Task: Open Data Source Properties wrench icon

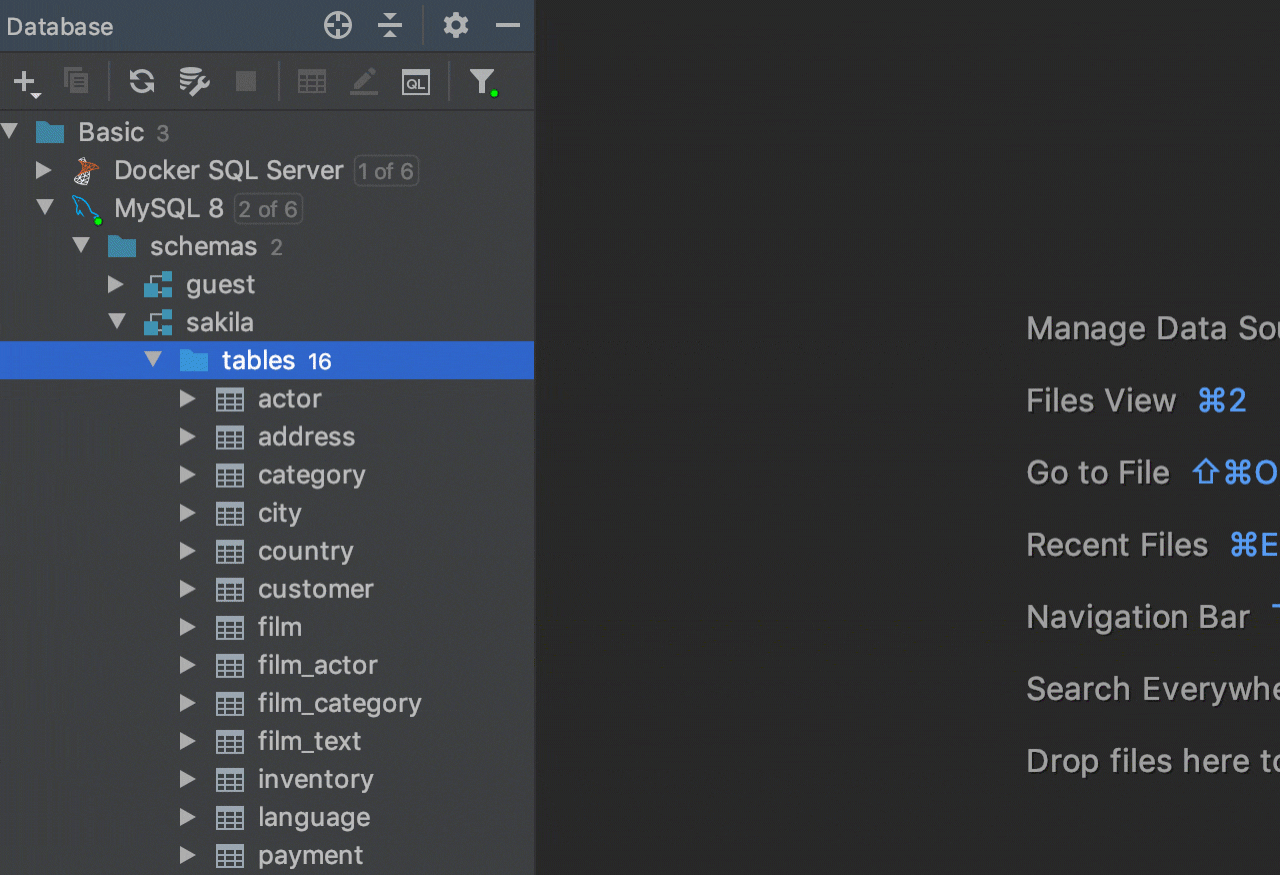Action: pos(194,82)
